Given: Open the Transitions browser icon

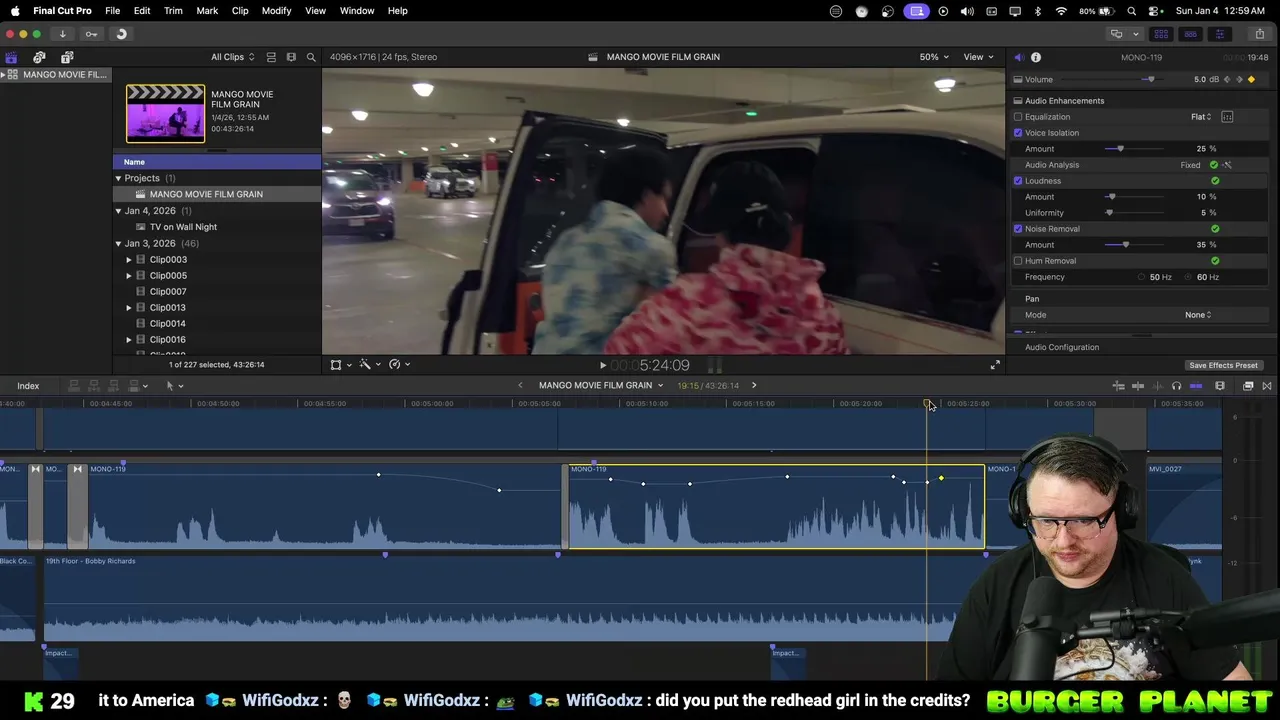Looking at the screenshot, I should coord(1267,386).
